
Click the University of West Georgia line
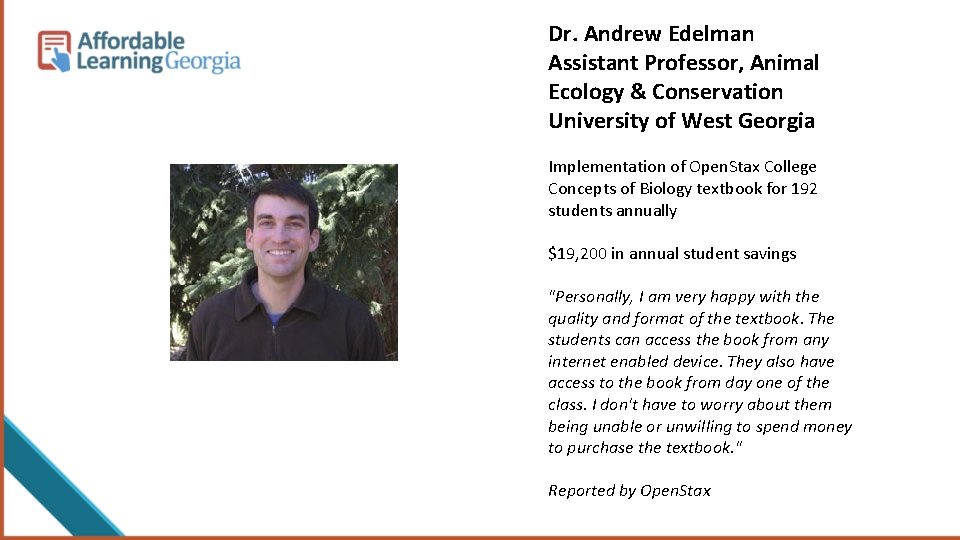click(681, 121)
